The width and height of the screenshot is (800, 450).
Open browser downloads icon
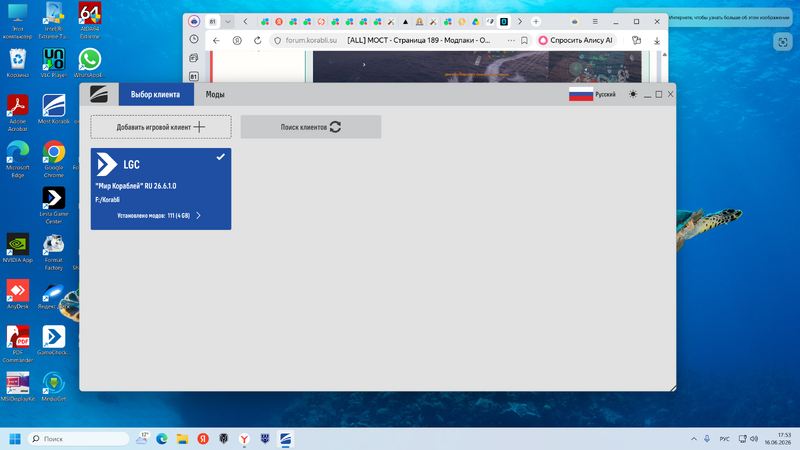point(657,40)
